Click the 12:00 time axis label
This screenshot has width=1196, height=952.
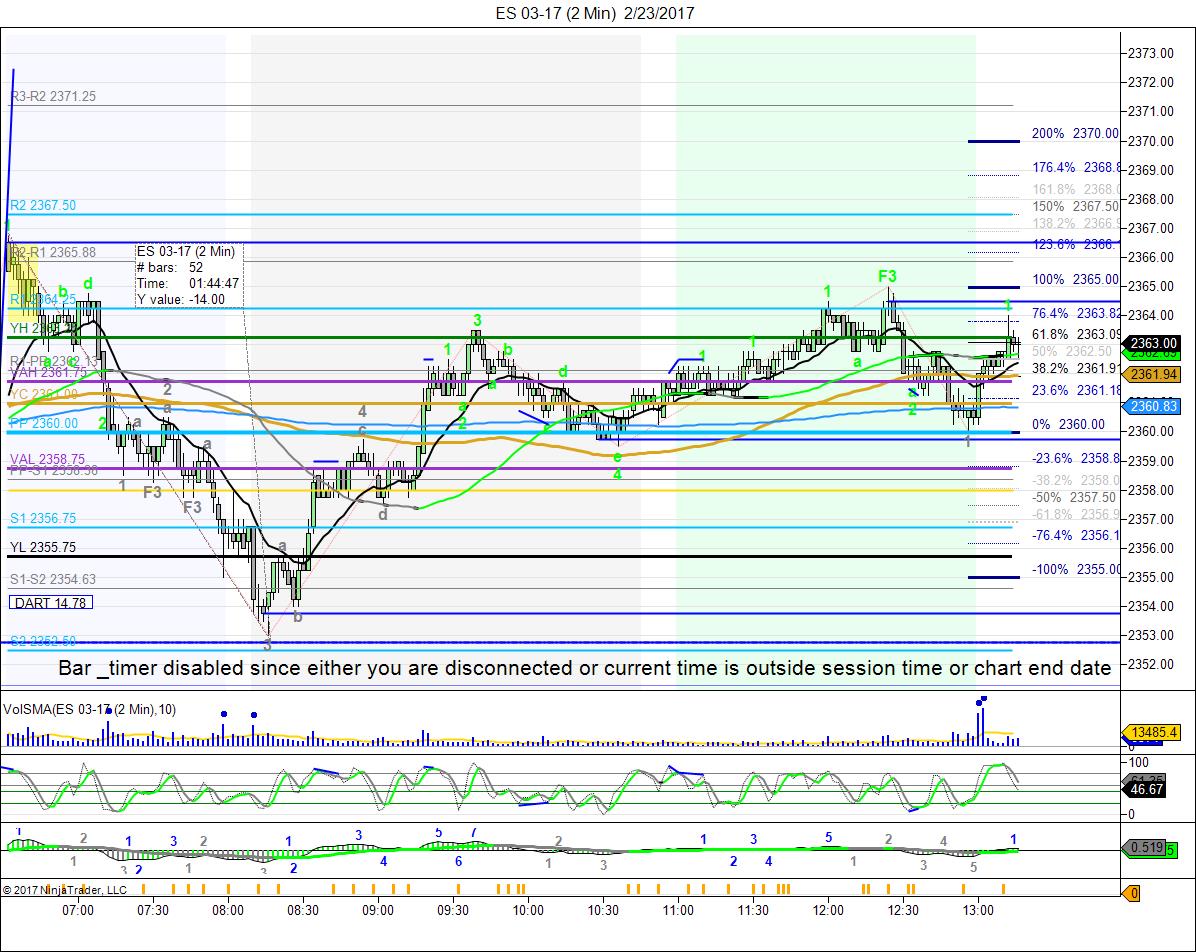pos(828,910)
